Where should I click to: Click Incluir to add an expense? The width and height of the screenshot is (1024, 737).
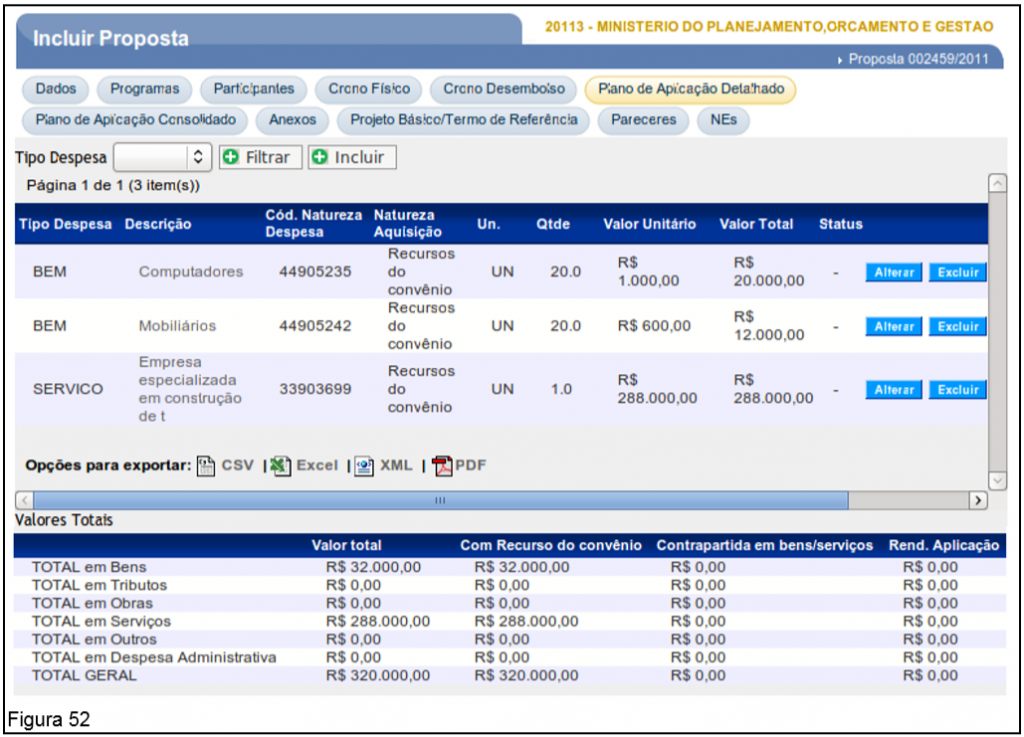pos(352,157)
